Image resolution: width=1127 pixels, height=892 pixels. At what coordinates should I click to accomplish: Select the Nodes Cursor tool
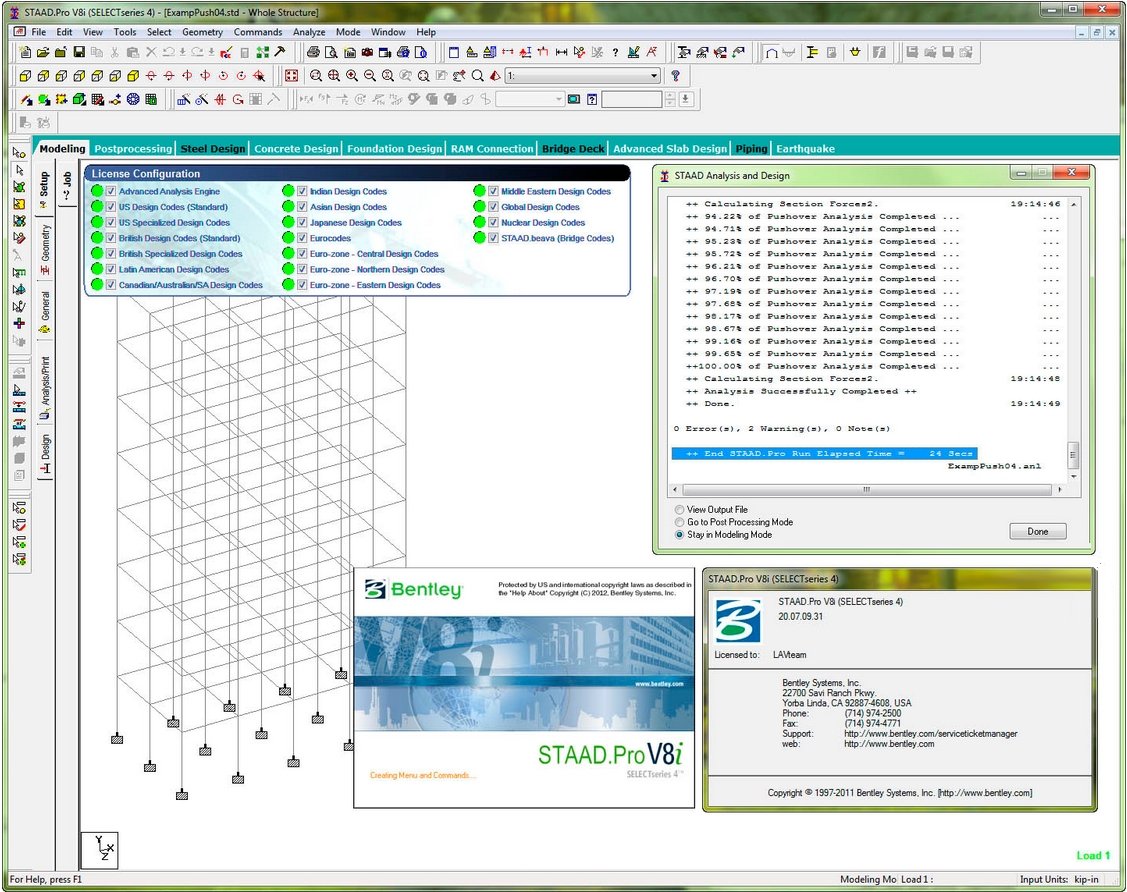[19, 152]
